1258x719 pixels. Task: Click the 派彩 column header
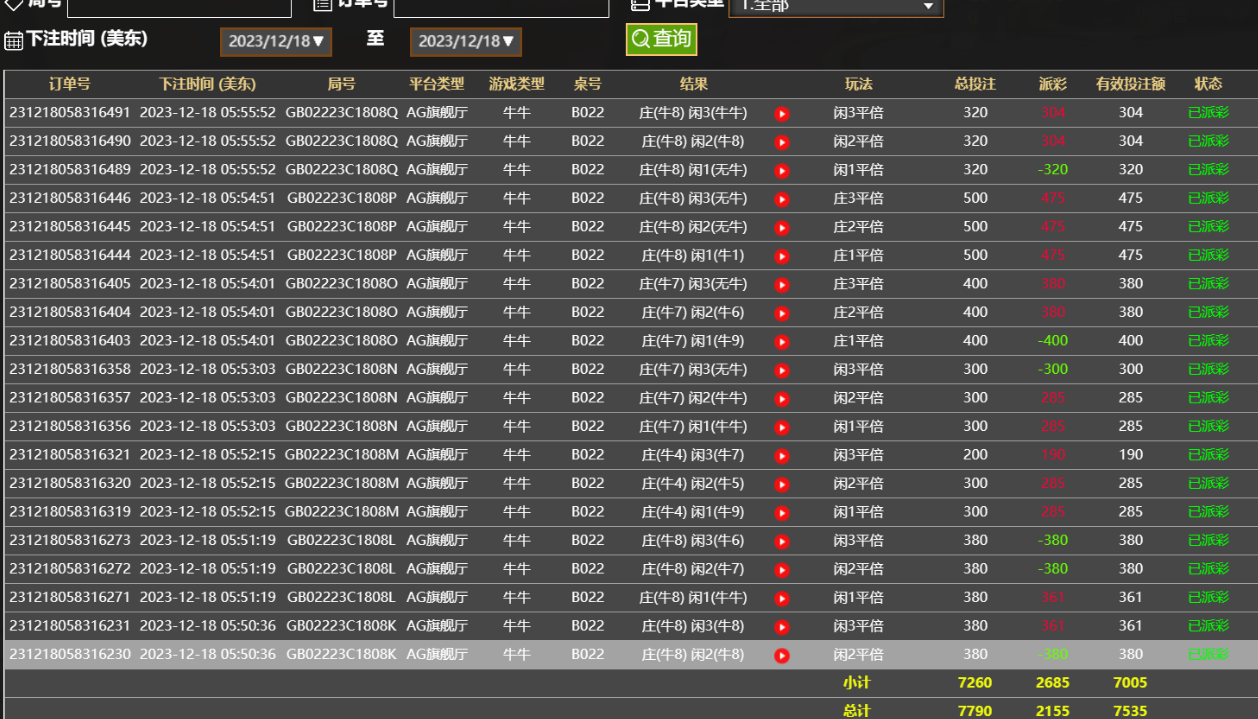pyautogui.click(x=1052, y=84)
